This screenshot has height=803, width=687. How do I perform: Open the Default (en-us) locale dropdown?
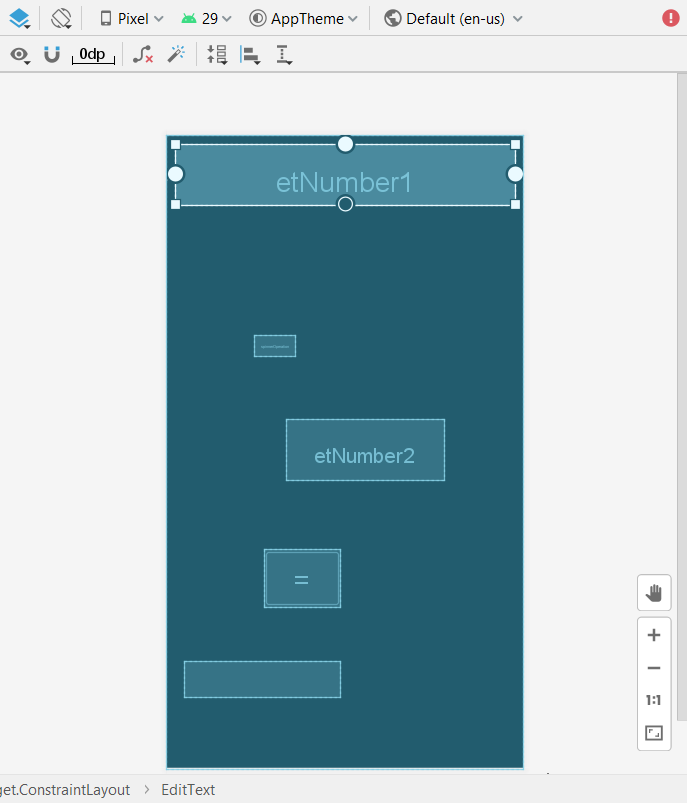pos(453,18)
